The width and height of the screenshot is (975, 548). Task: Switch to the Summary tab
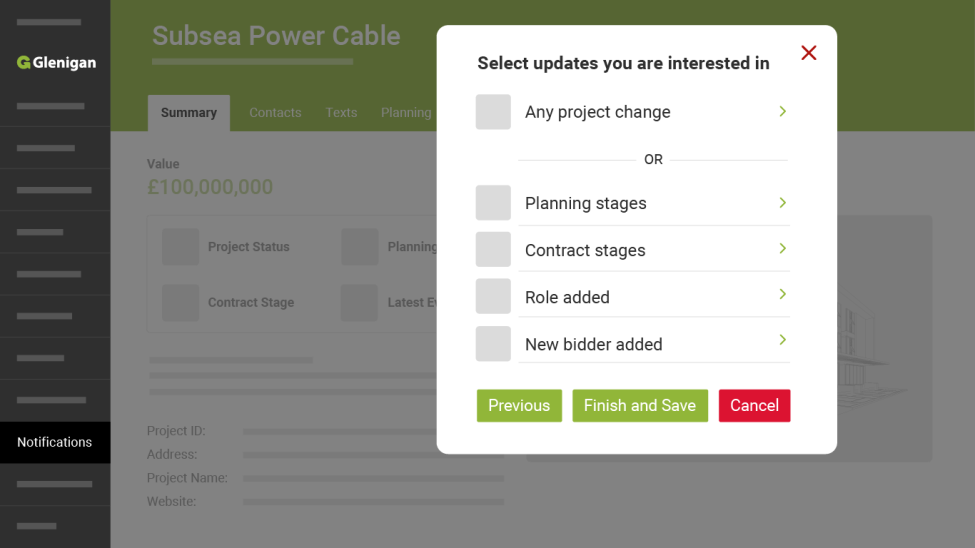point(189,113)
